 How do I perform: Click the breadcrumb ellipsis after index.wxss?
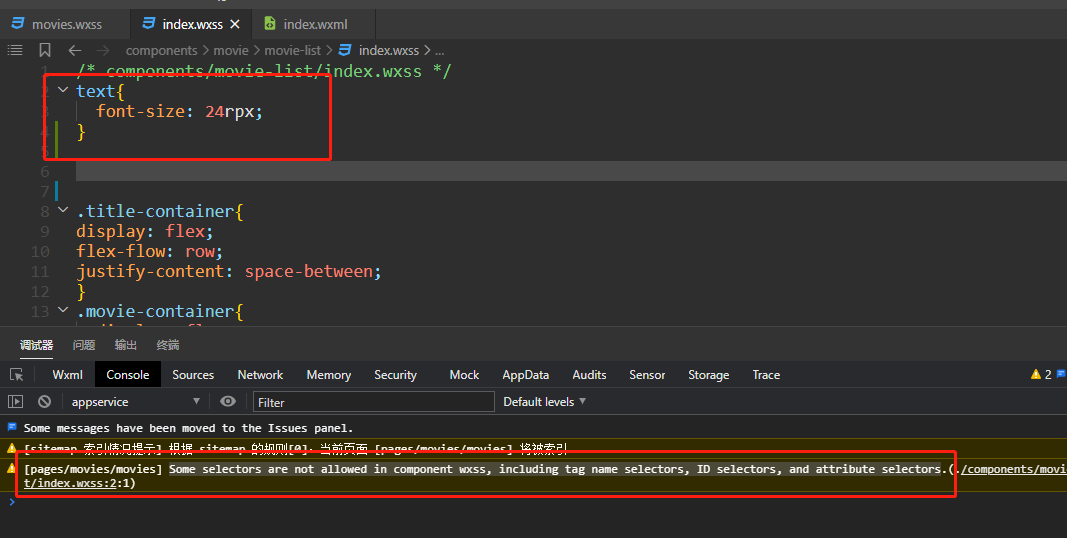point(440,51)
